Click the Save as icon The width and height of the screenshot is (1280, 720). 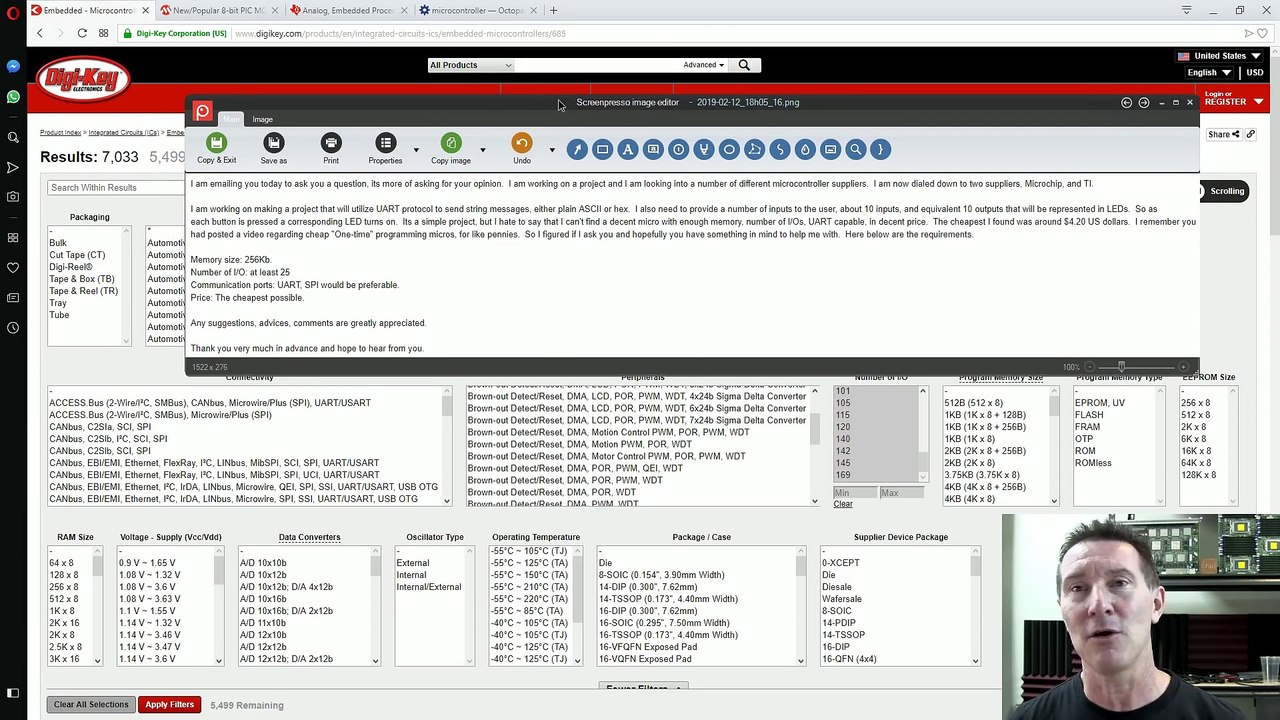[273, 143]
